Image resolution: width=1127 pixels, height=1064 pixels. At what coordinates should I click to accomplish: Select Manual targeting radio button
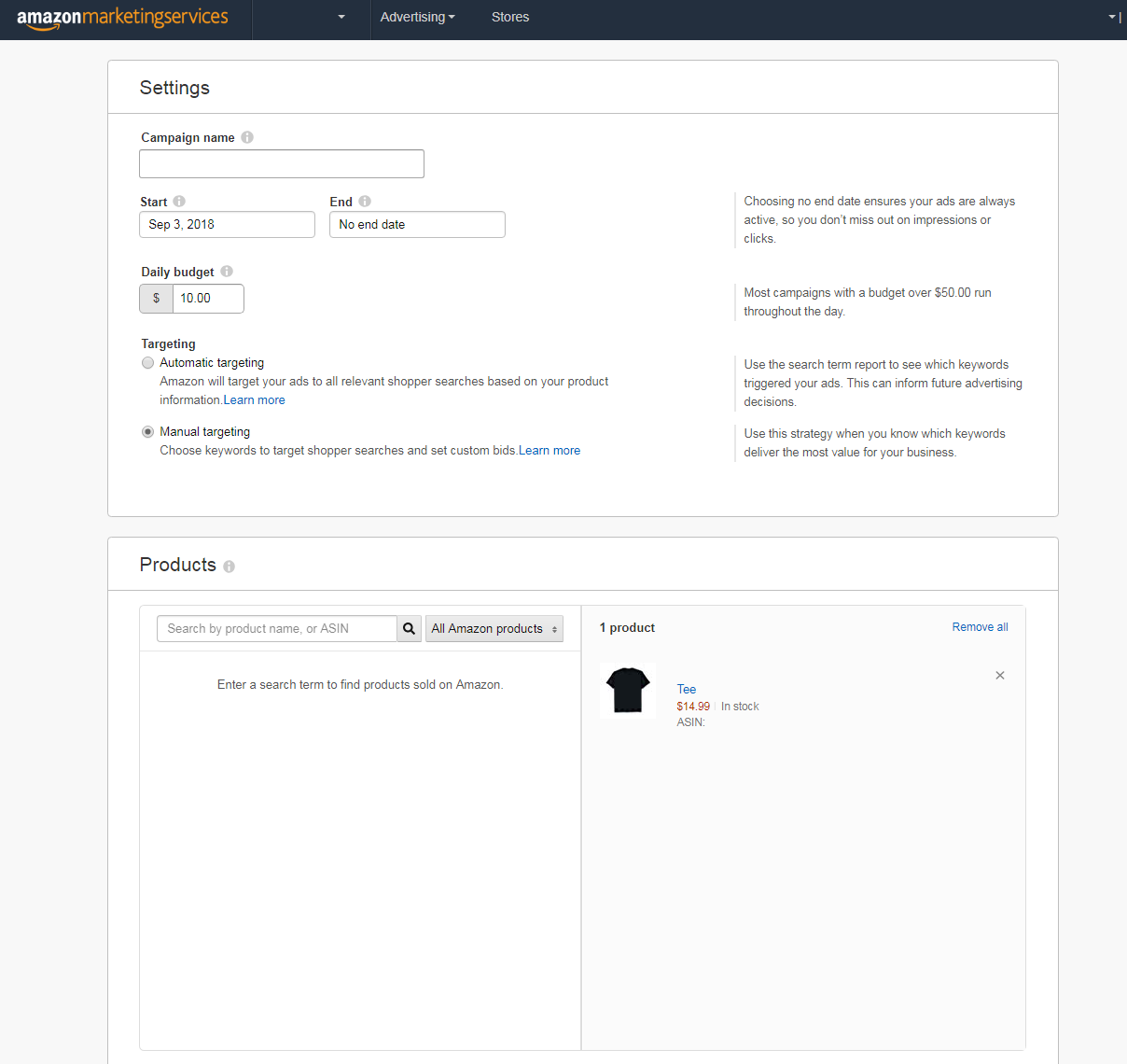(147, 432)
